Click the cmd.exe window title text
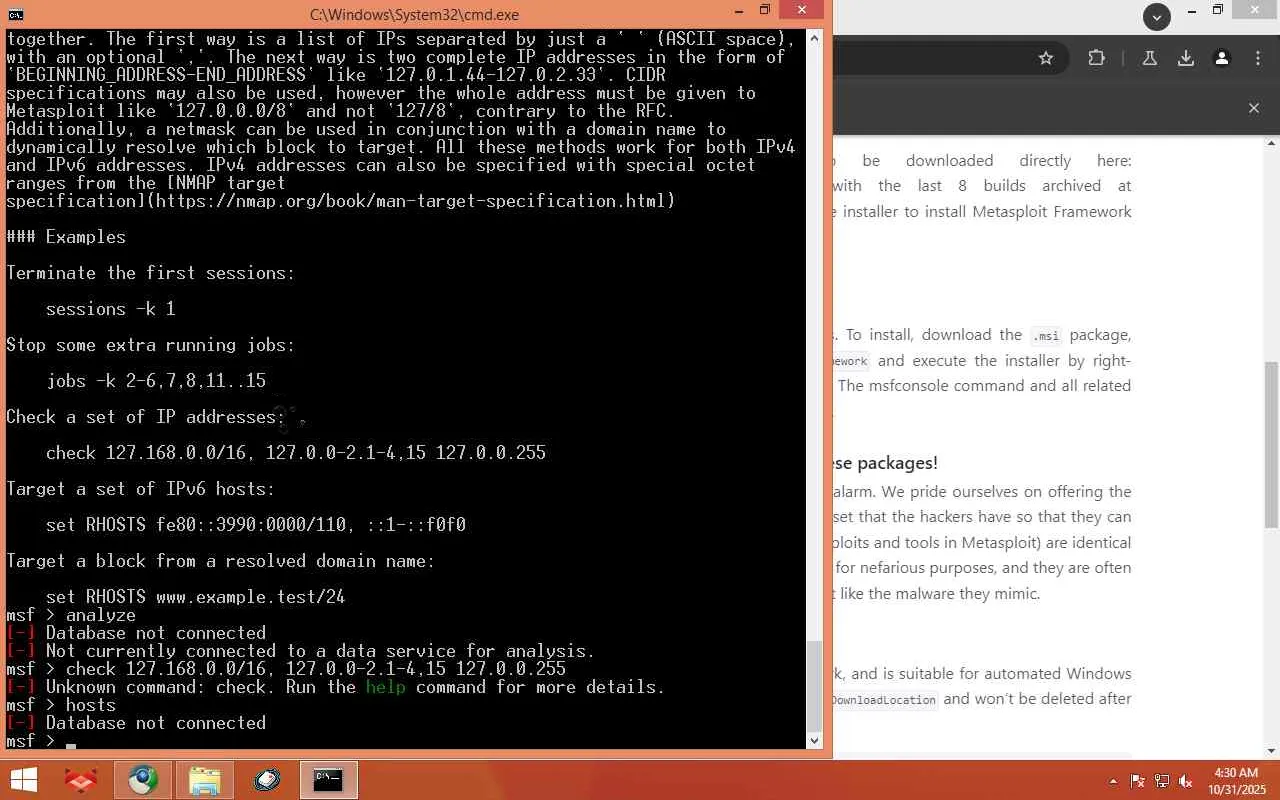The image size is (1280, 800). [x=414, y=15]
